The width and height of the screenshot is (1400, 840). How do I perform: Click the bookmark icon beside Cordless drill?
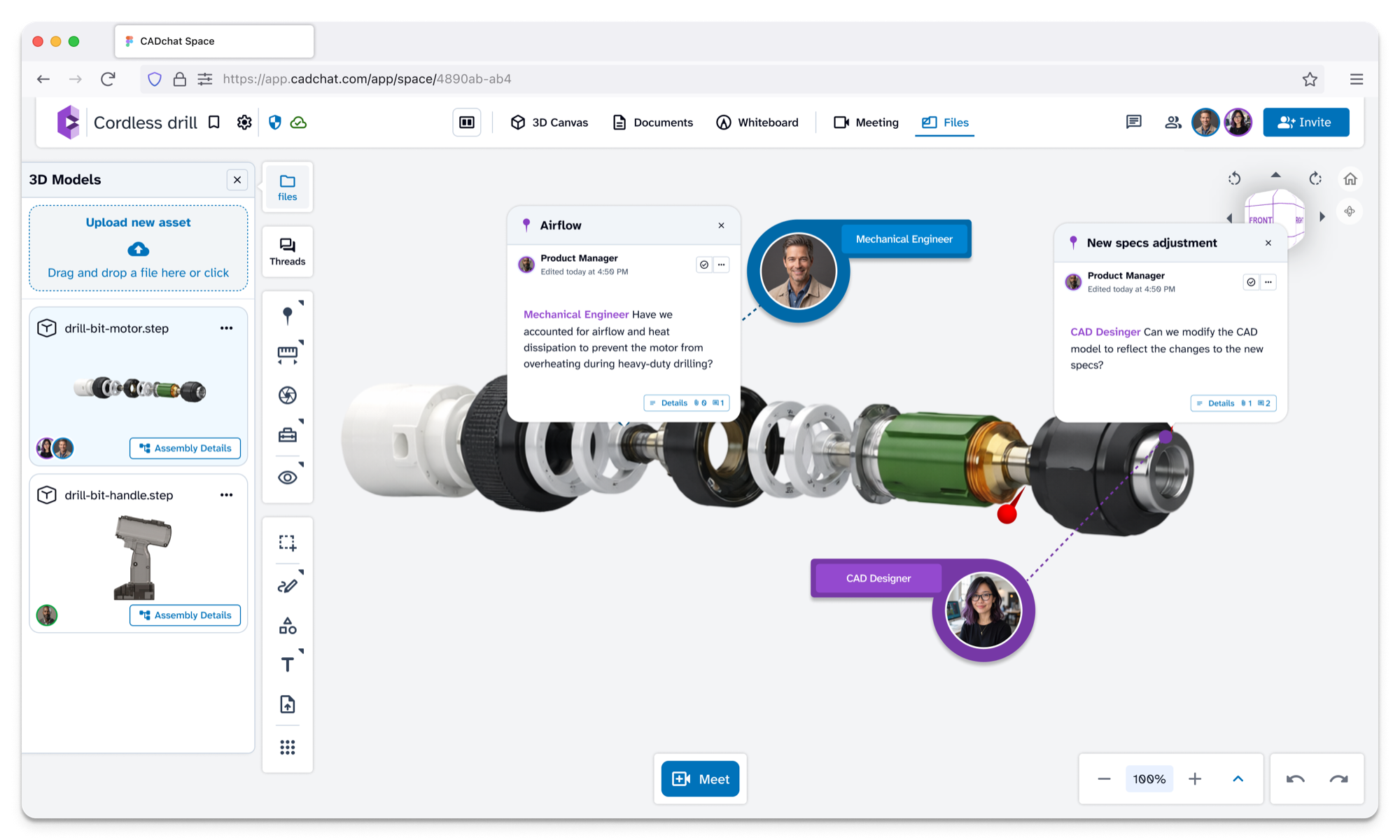[x=214, y=122]
